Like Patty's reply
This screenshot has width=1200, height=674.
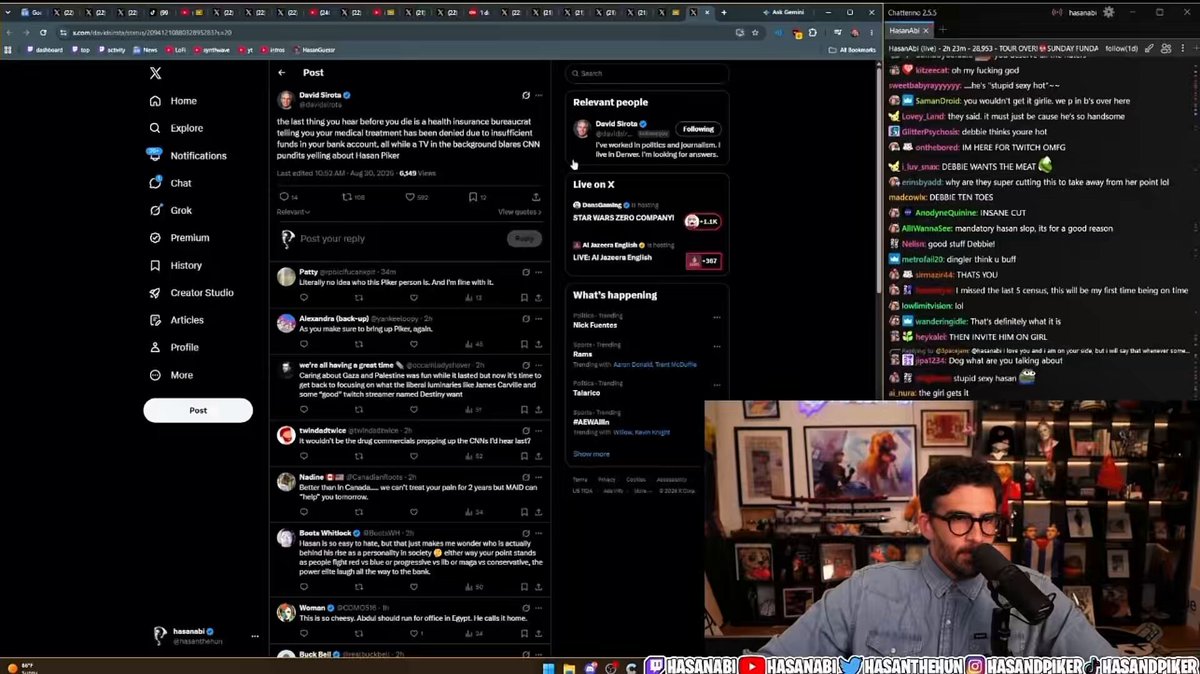pos(416,297)
